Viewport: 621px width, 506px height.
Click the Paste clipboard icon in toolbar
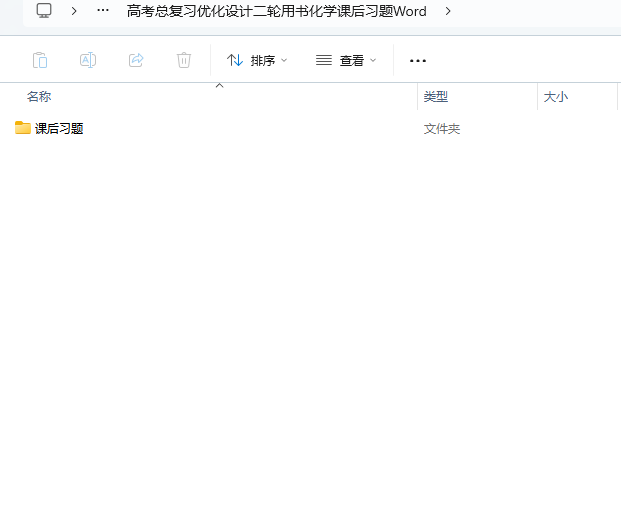[40, 60]
